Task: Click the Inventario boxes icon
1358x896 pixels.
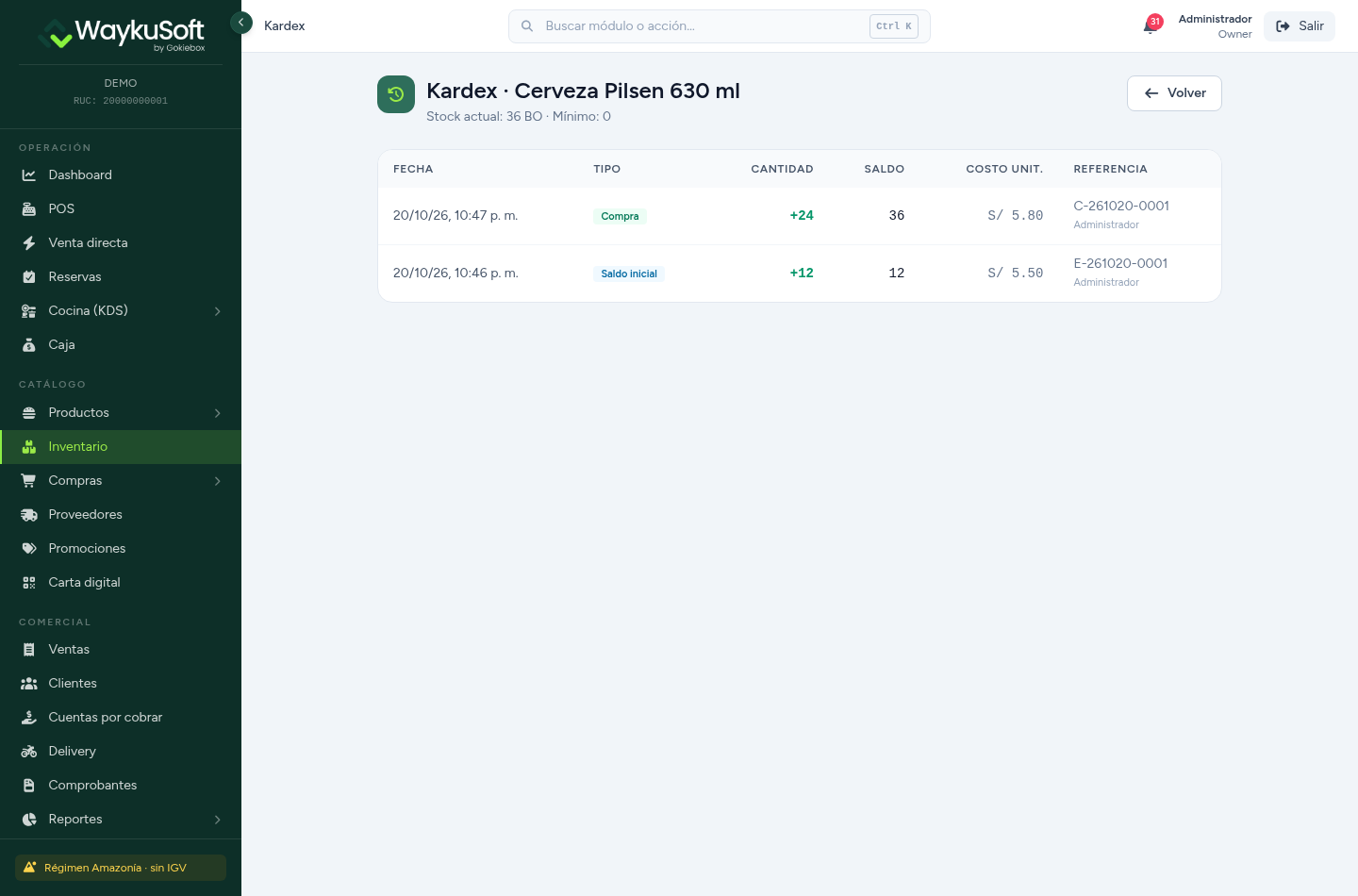Action: pos(29,447)
